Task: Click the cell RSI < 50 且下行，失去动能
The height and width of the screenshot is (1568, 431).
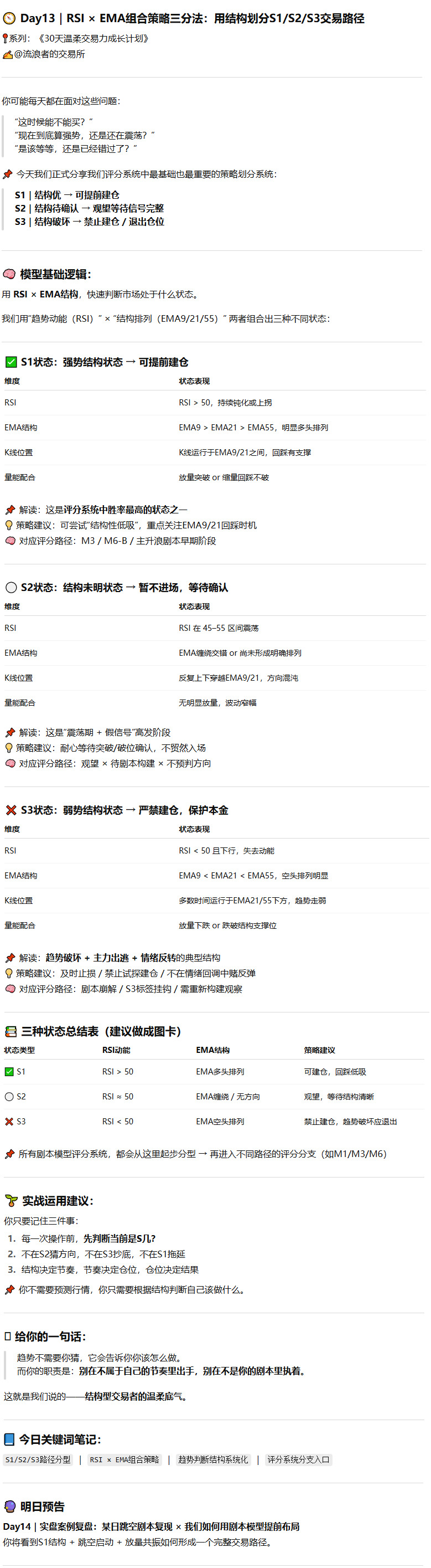Action: point(226,850)
